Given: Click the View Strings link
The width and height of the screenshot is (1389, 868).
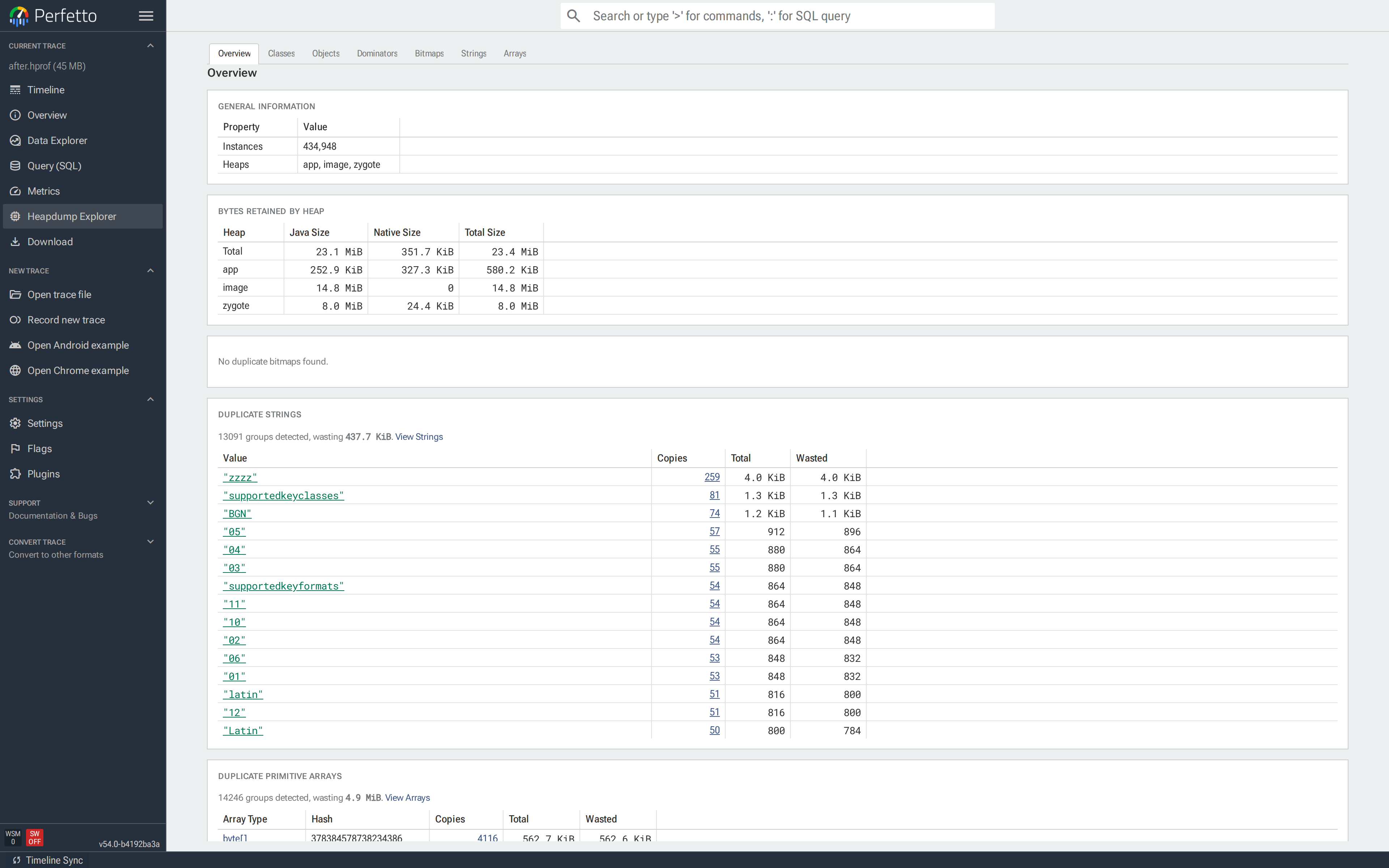Looking at the screenshot, I should [419, 436].
